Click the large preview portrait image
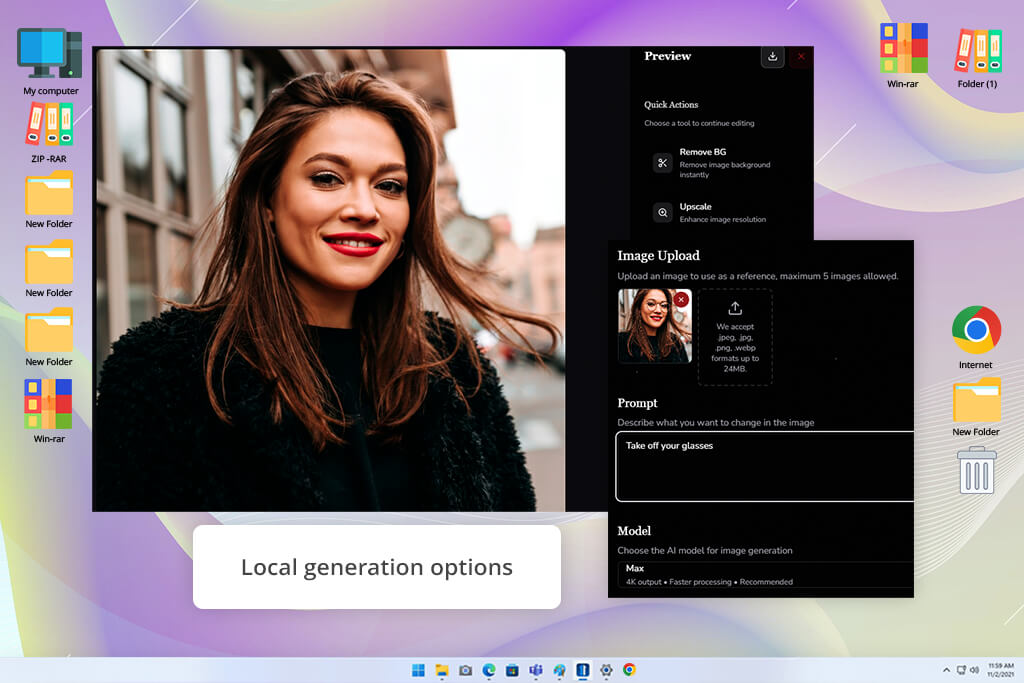Screen dimensions: 1024x683 330,280
